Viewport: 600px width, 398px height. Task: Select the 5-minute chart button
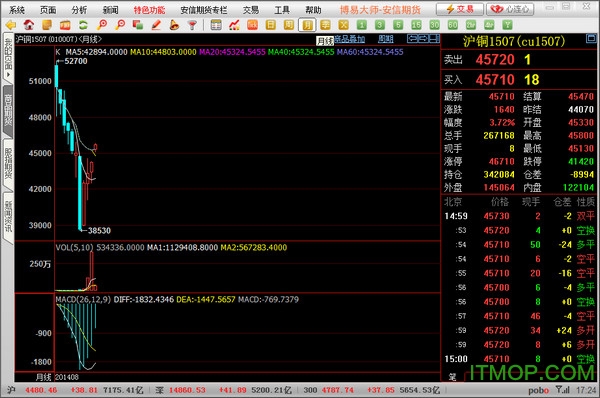pos(398,25)
